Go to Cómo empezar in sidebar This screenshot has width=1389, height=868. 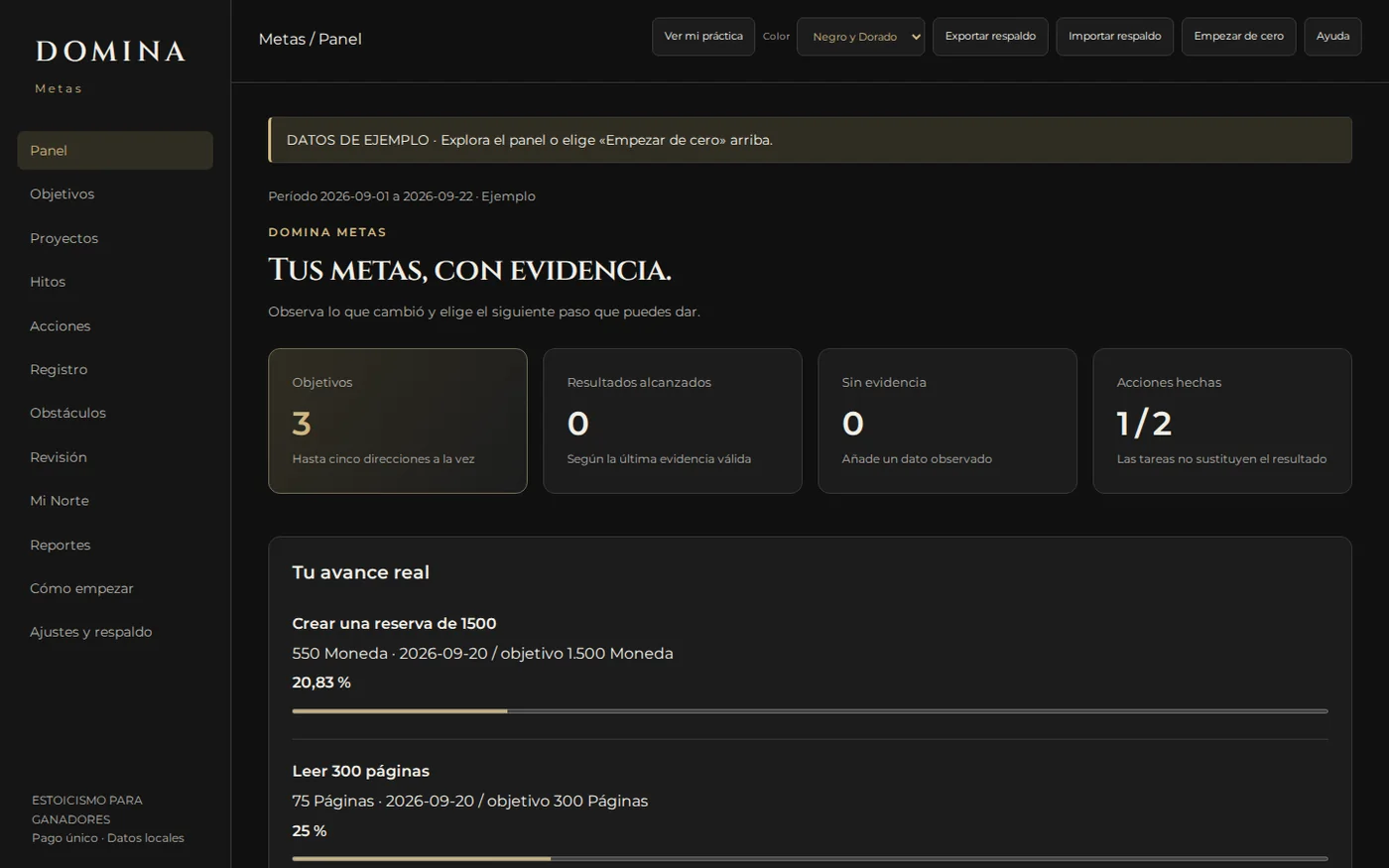[115, 588]
